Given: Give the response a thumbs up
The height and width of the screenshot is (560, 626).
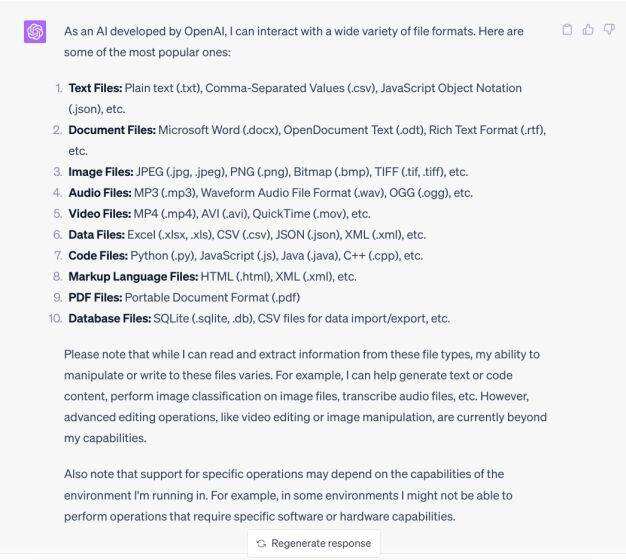Looking at the screenshot, I should (588, 30).
